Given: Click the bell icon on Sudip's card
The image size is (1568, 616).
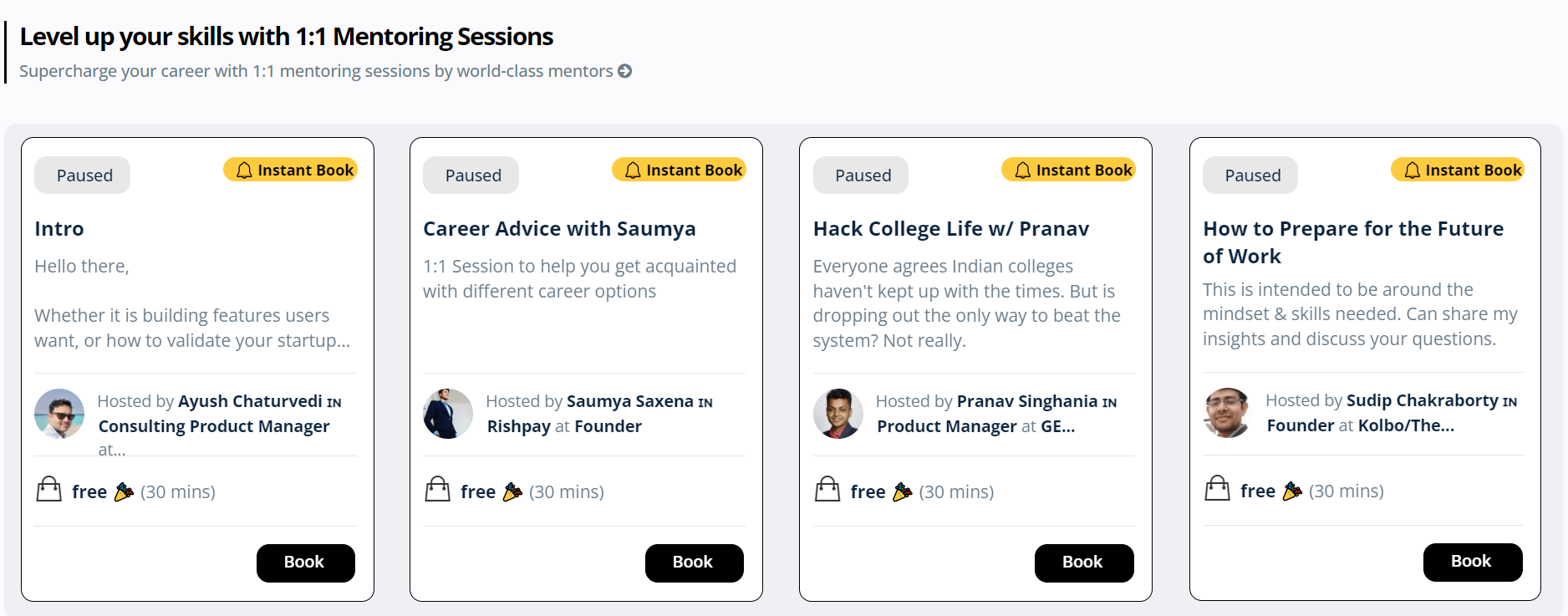Looking at the screenshot, I should [x=1412, y=171].
